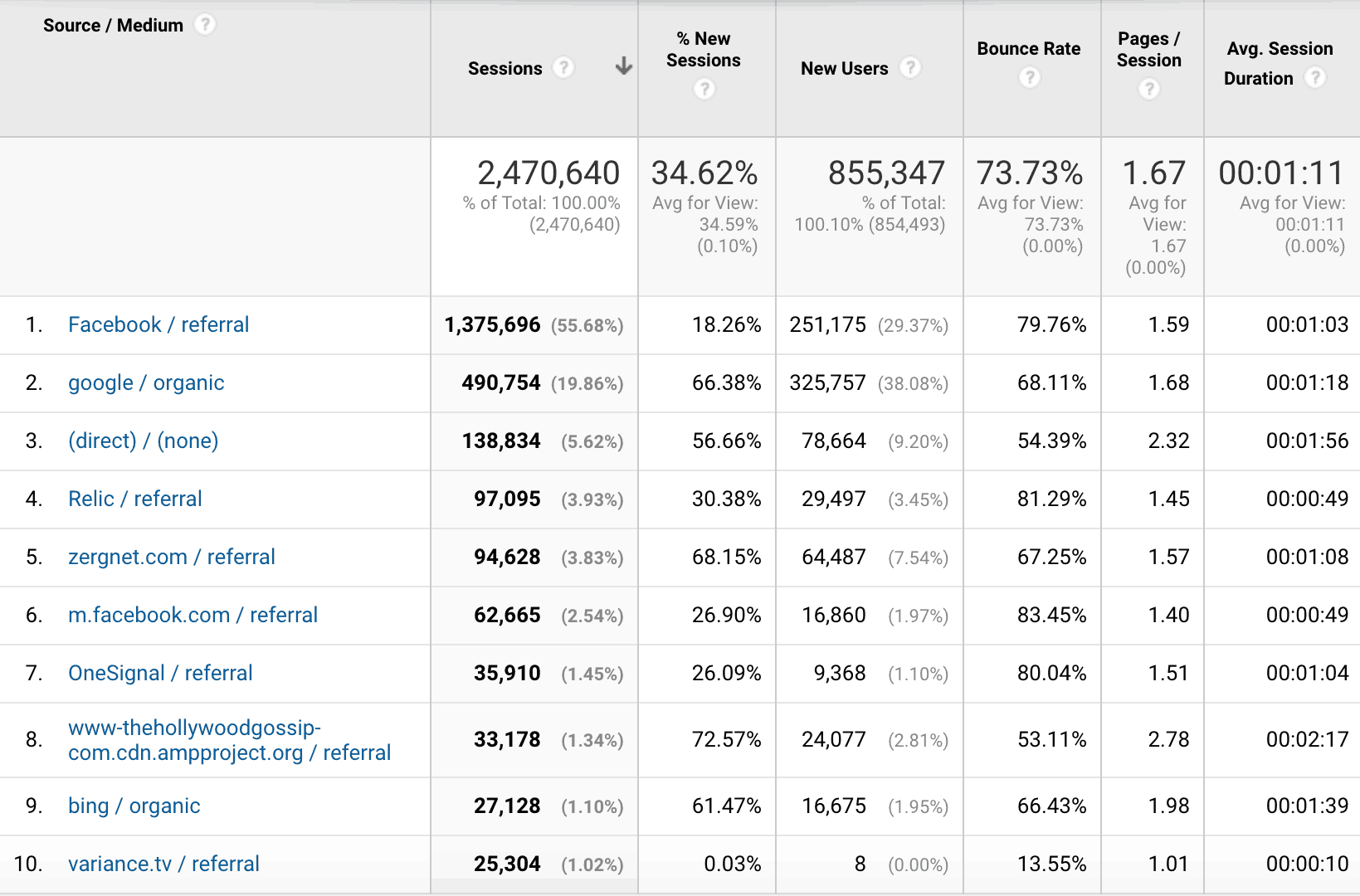
Task: Sort the table by New Users header
Action: tap(844, 68)
